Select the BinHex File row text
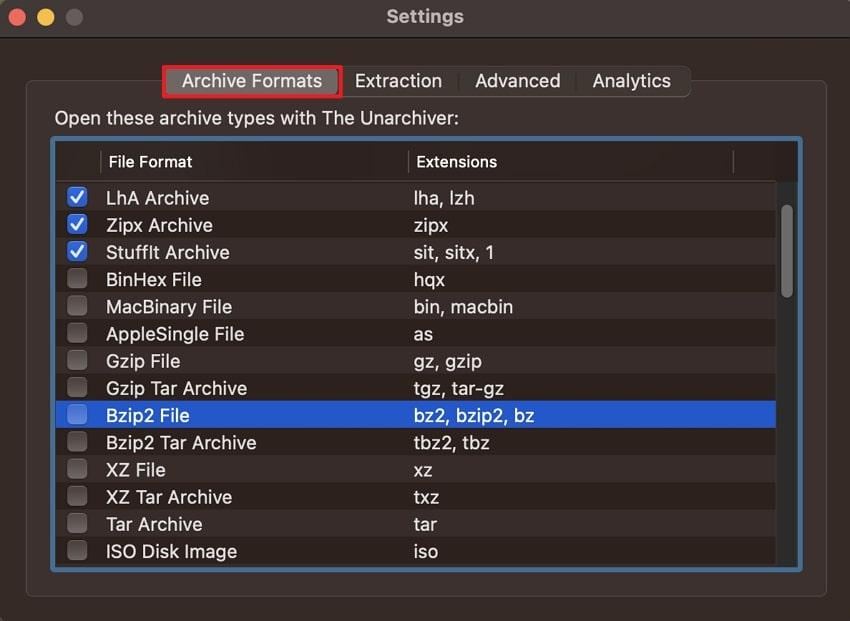850x621 pixels. 154,280
